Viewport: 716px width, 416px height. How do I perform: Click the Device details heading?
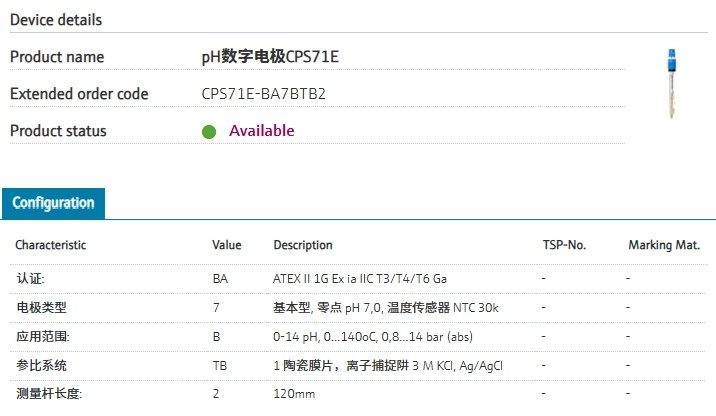(x=56, y=20)
